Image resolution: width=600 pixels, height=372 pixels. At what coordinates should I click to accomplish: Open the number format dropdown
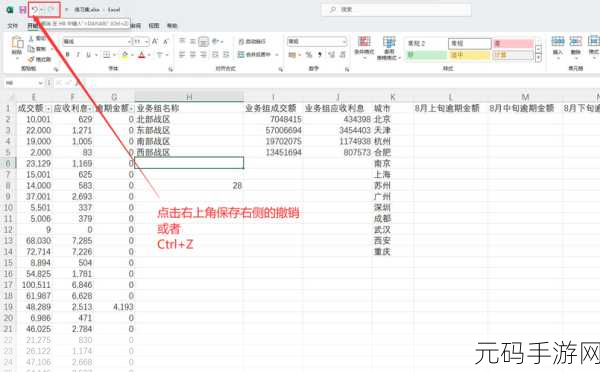(x=344, y=41)
